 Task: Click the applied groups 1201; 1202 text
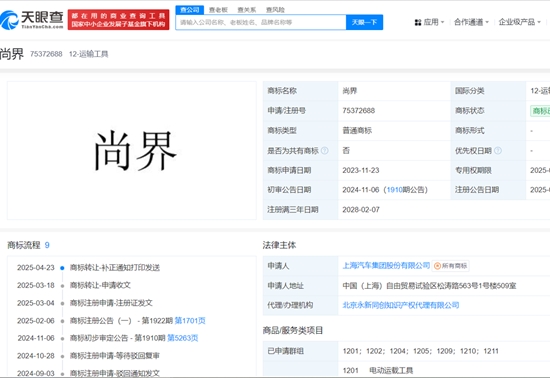[420, 351]
